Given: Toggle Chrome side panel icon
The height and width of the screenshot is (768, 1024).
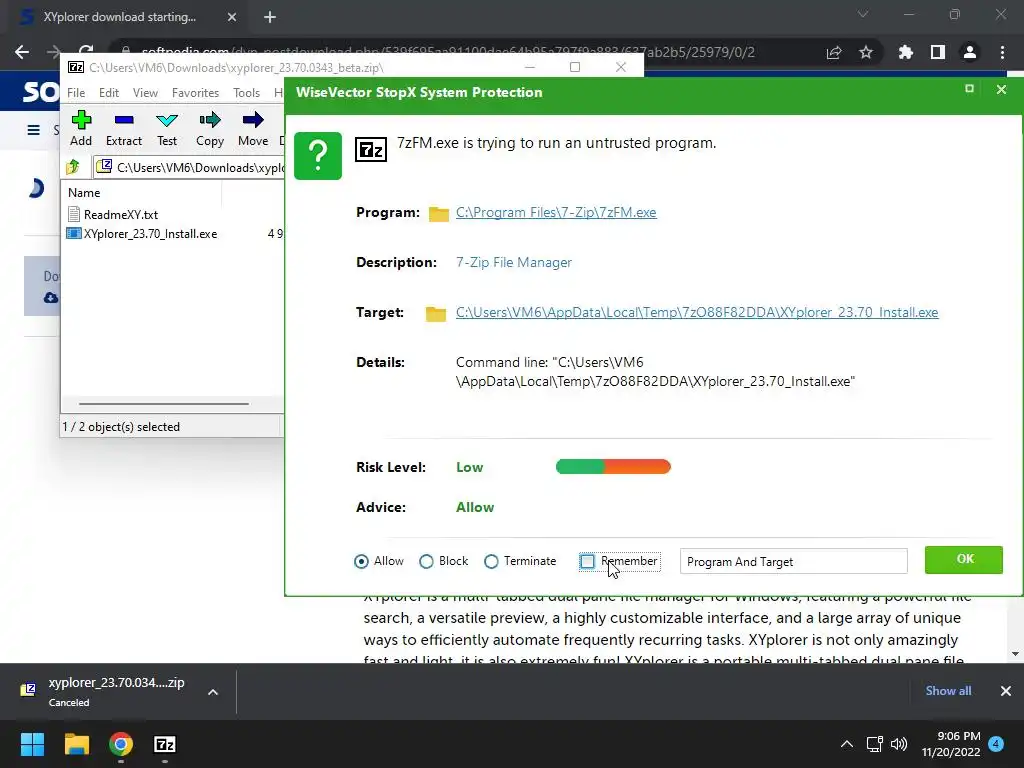Looking at the screenshot, I should point(938,52).
